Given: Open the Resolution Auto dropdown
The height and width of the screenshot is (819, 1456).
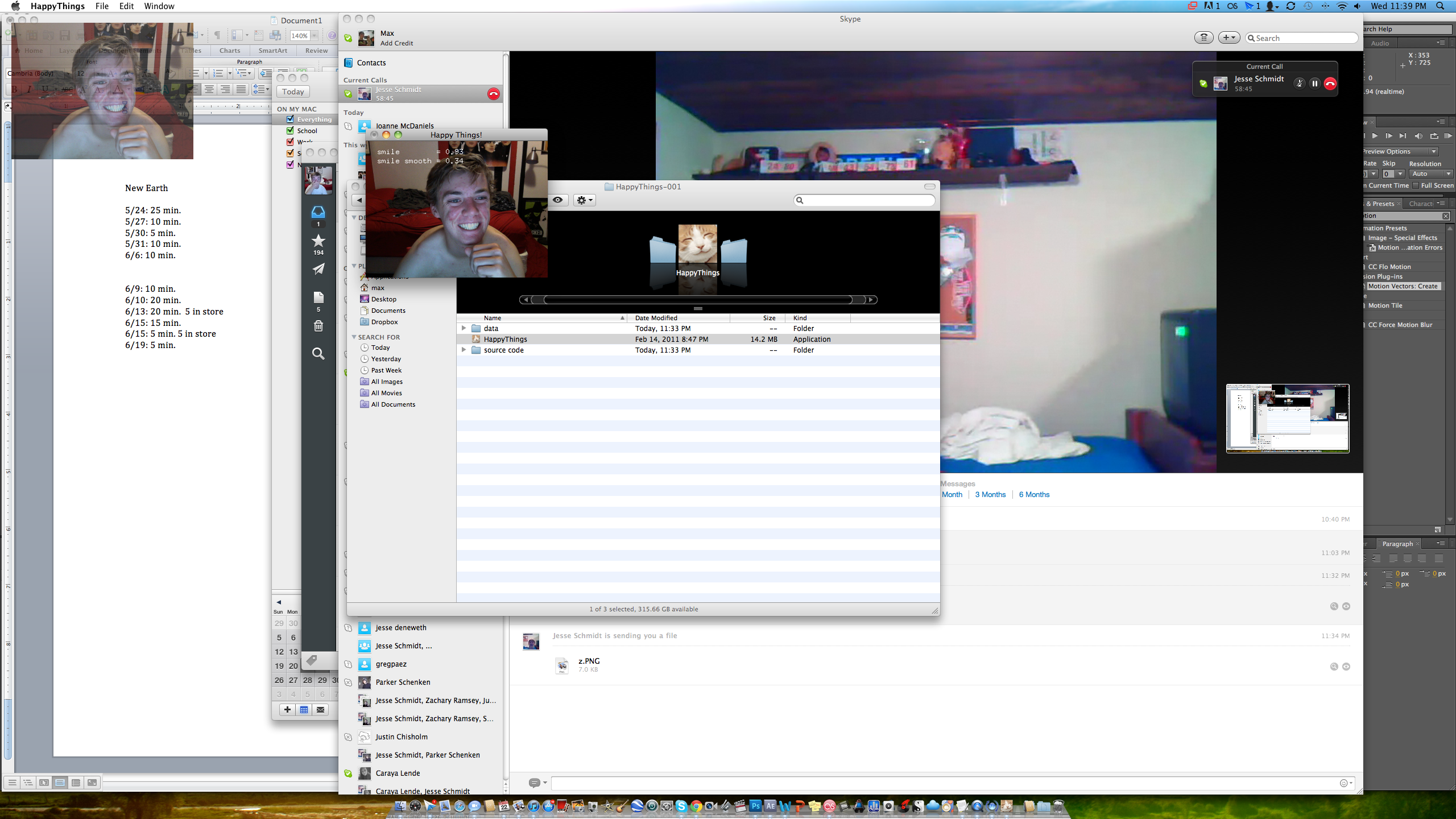Looking at the screenshot, I should click(1431, 174).
